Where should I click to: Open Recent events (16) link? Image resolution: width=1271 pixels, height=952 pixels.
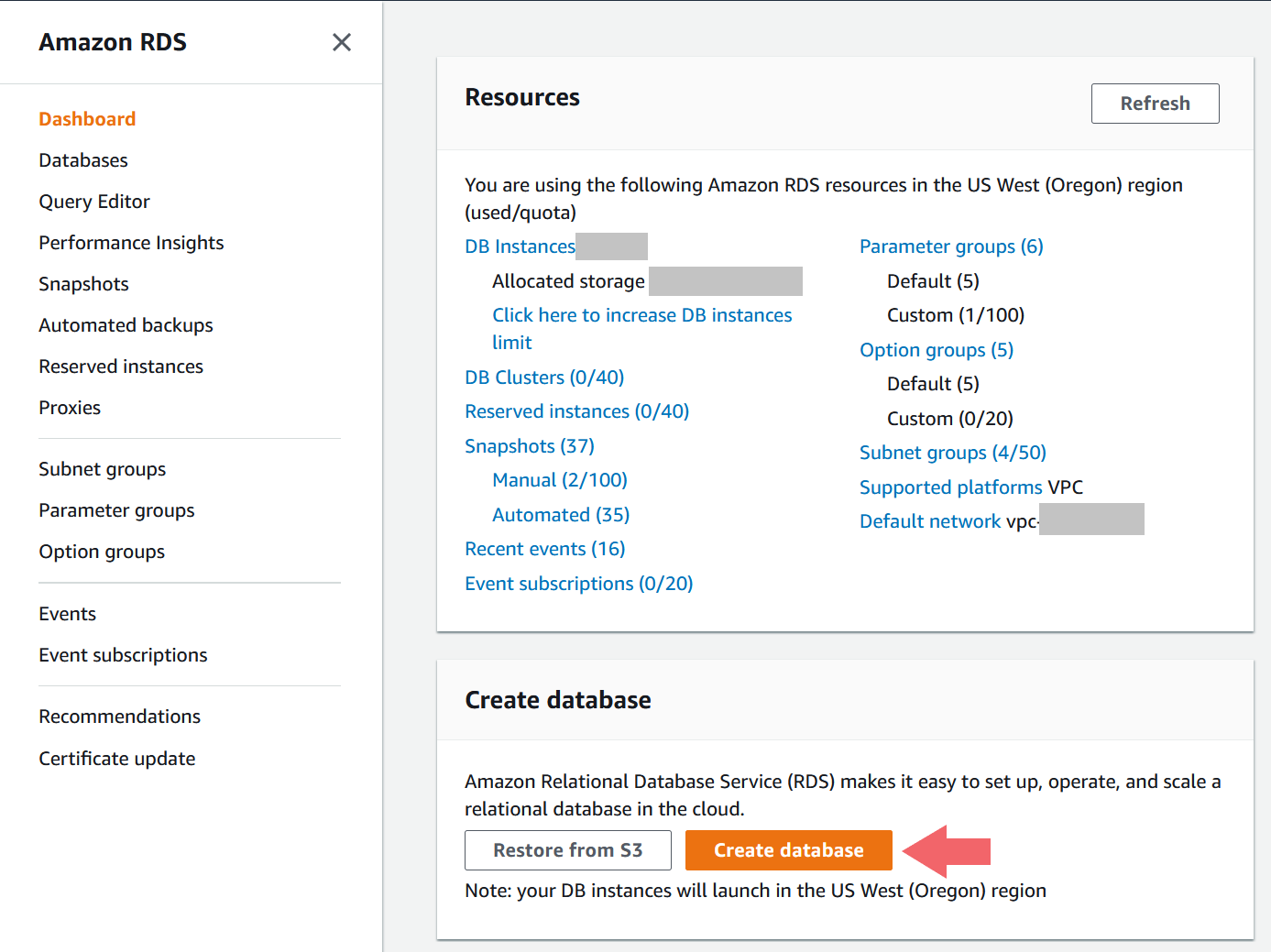544,549
